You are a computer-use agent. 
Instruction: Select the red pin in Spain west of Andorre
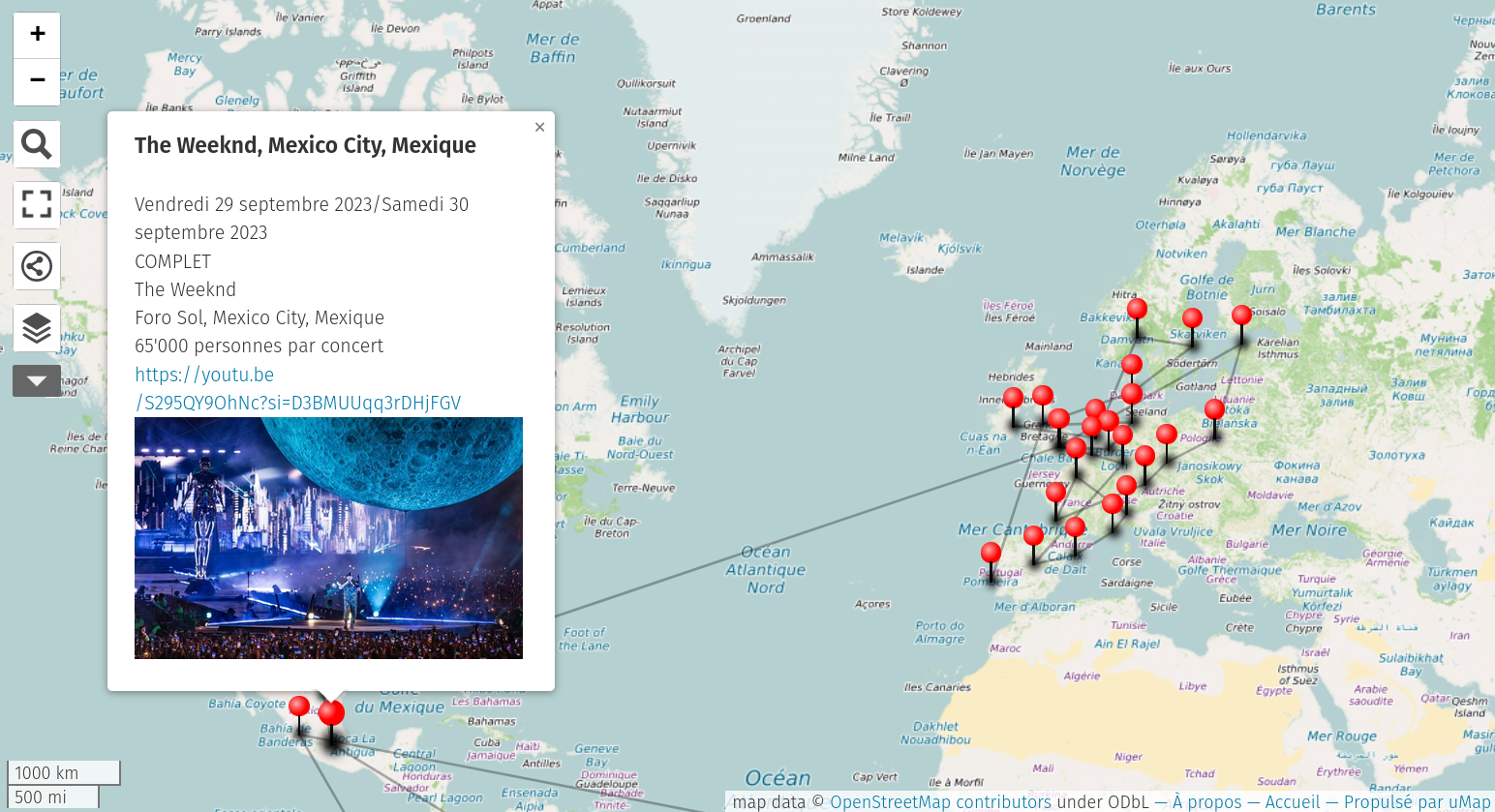[x=1033, y=536]
